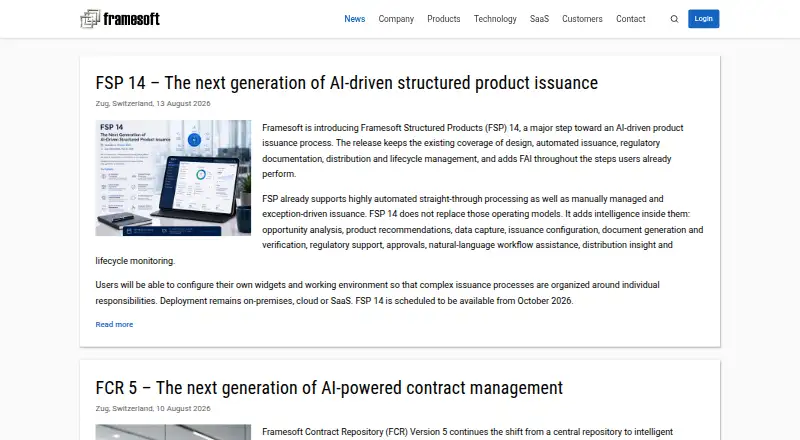Screen dimensions: 800x440
Task: Open the SaaS page
Action: [x=539, y=19]
